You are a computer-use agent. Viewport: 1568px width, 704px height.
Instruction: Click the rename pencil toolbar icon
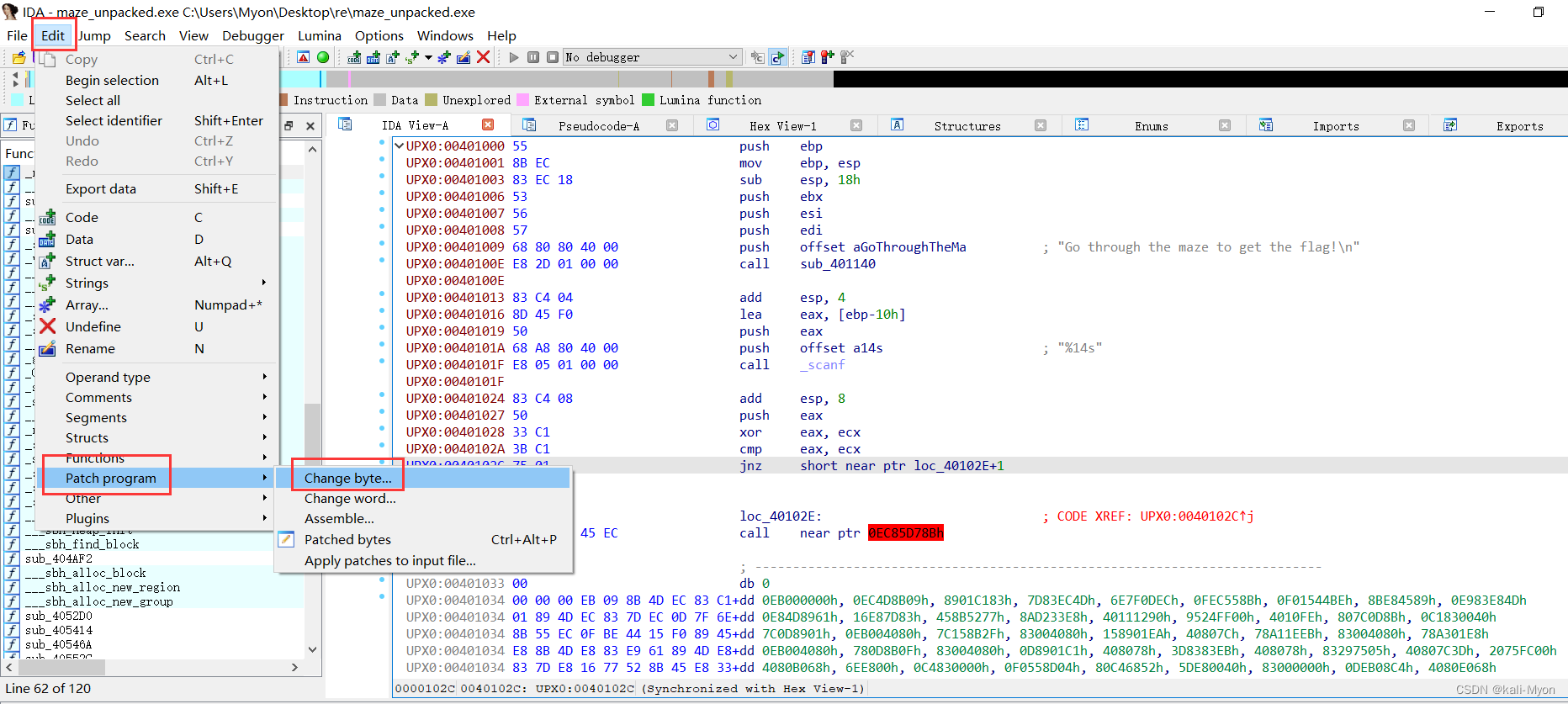pyautogui.click(x=464, y=57)
